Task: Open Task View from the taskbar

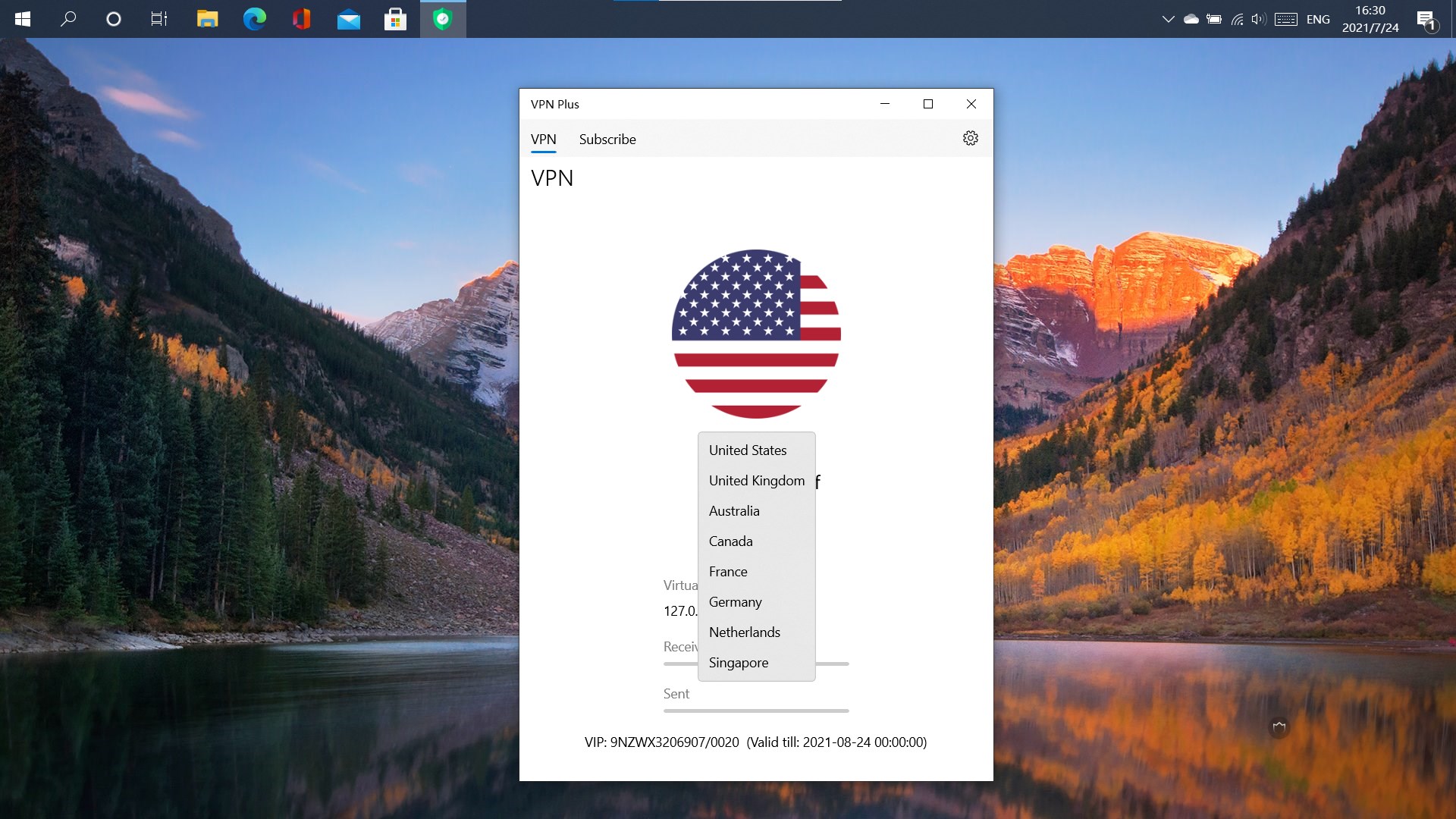Action: click(158, 19)
